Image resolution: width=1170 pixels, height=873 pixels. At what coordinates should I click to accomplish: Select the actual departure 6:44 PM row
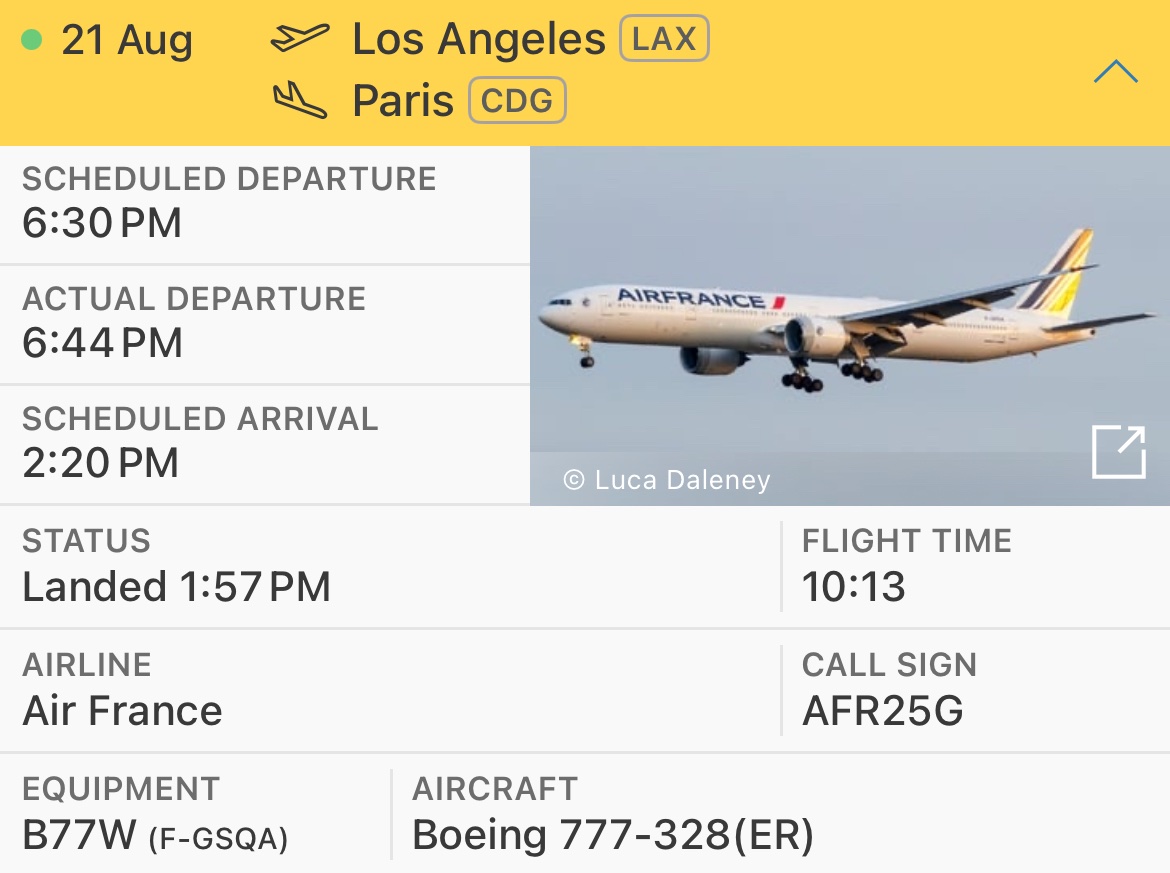[265, 325]
